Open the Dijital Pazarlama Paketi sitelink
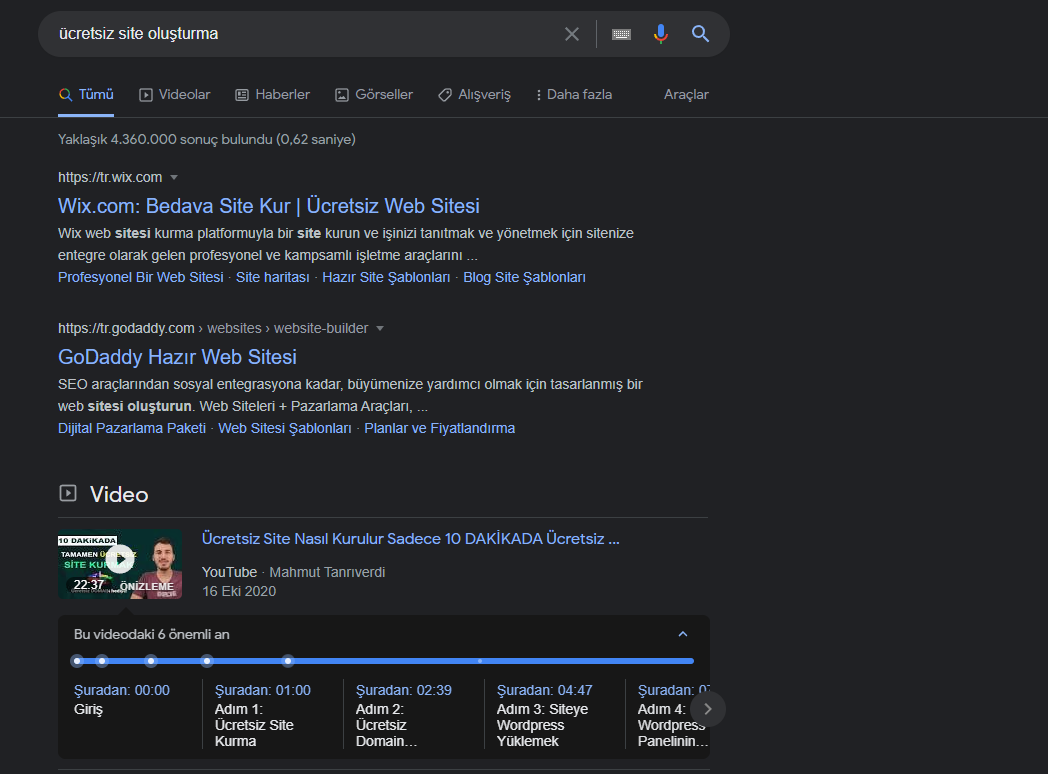 point(132,428)
